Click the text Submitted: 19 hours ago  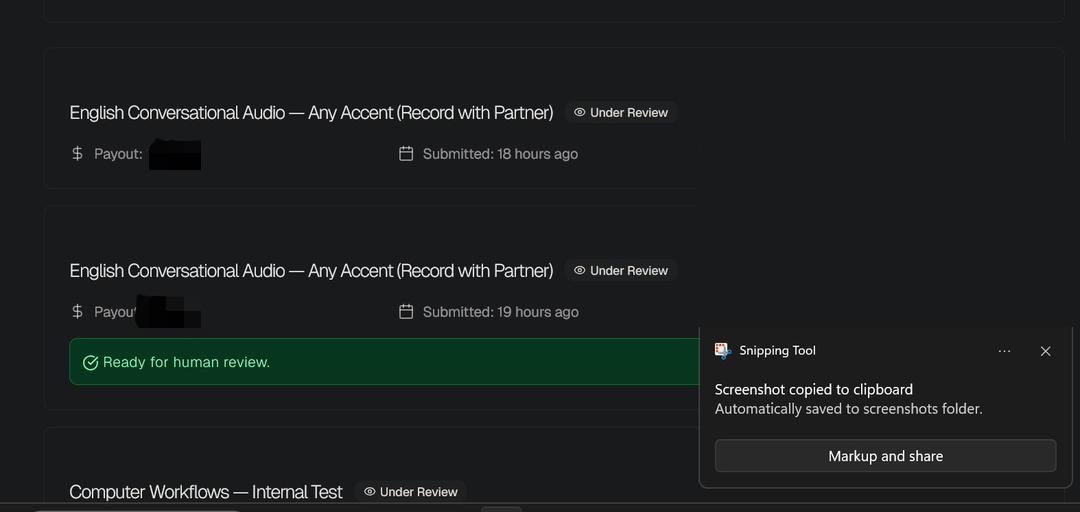[x=501, y=312]
